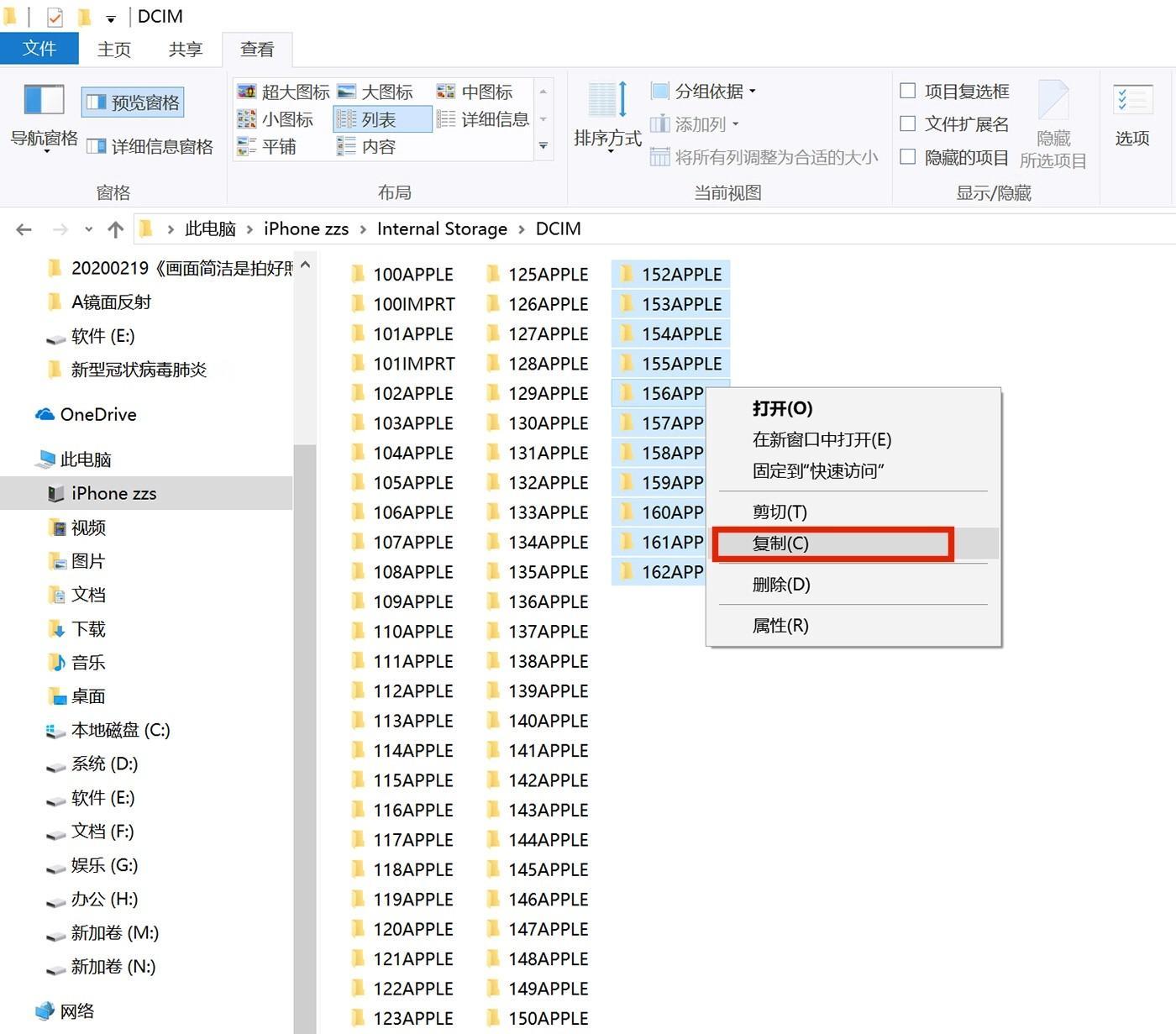Select 小图标 small icons layout
Screen dimensions: 1176x1034
click(x=275, y=119)
